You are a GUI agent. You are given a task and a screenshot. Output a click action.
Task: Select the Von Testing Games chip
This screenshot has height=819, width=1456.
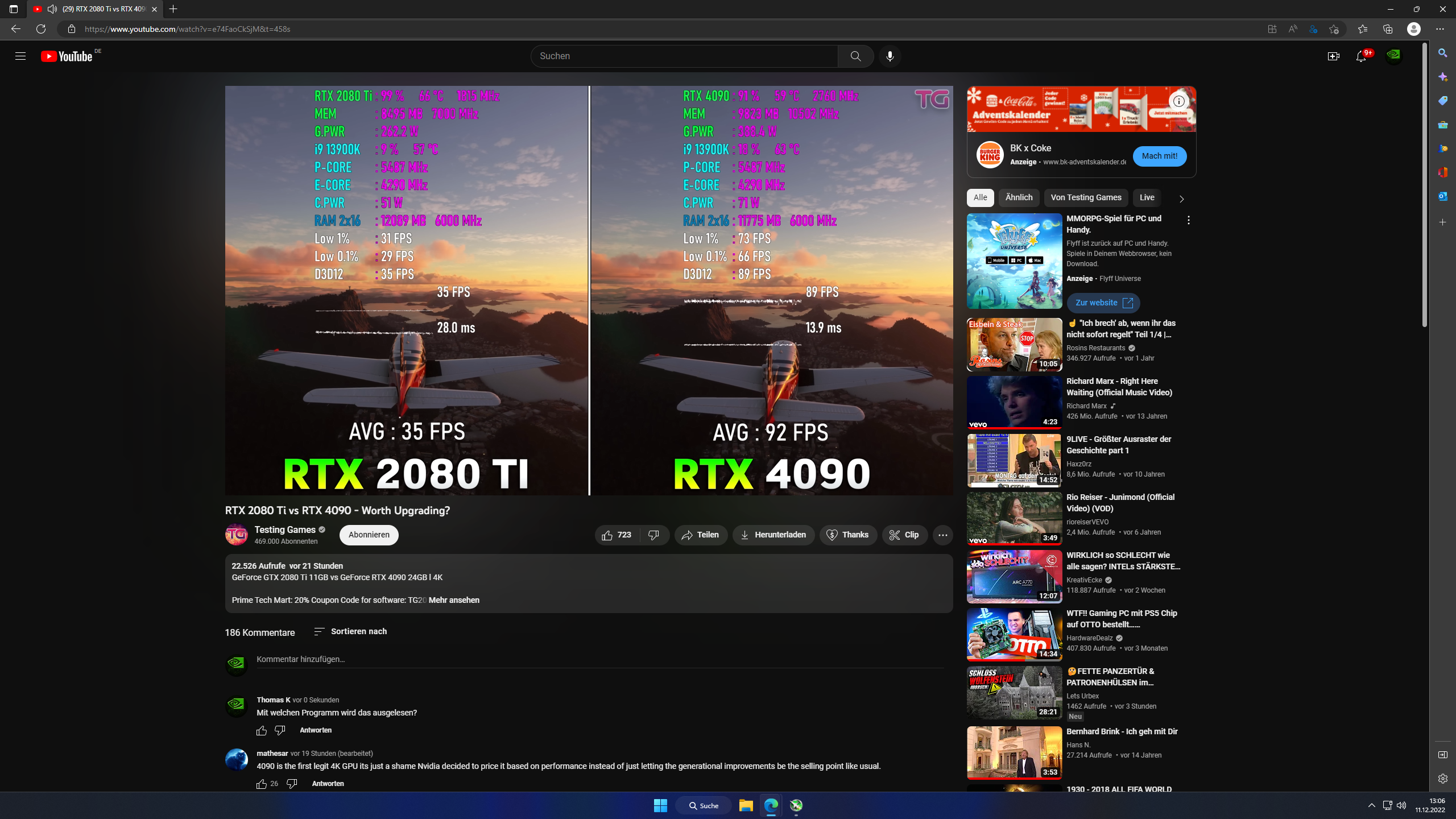tap(1086, 198)
